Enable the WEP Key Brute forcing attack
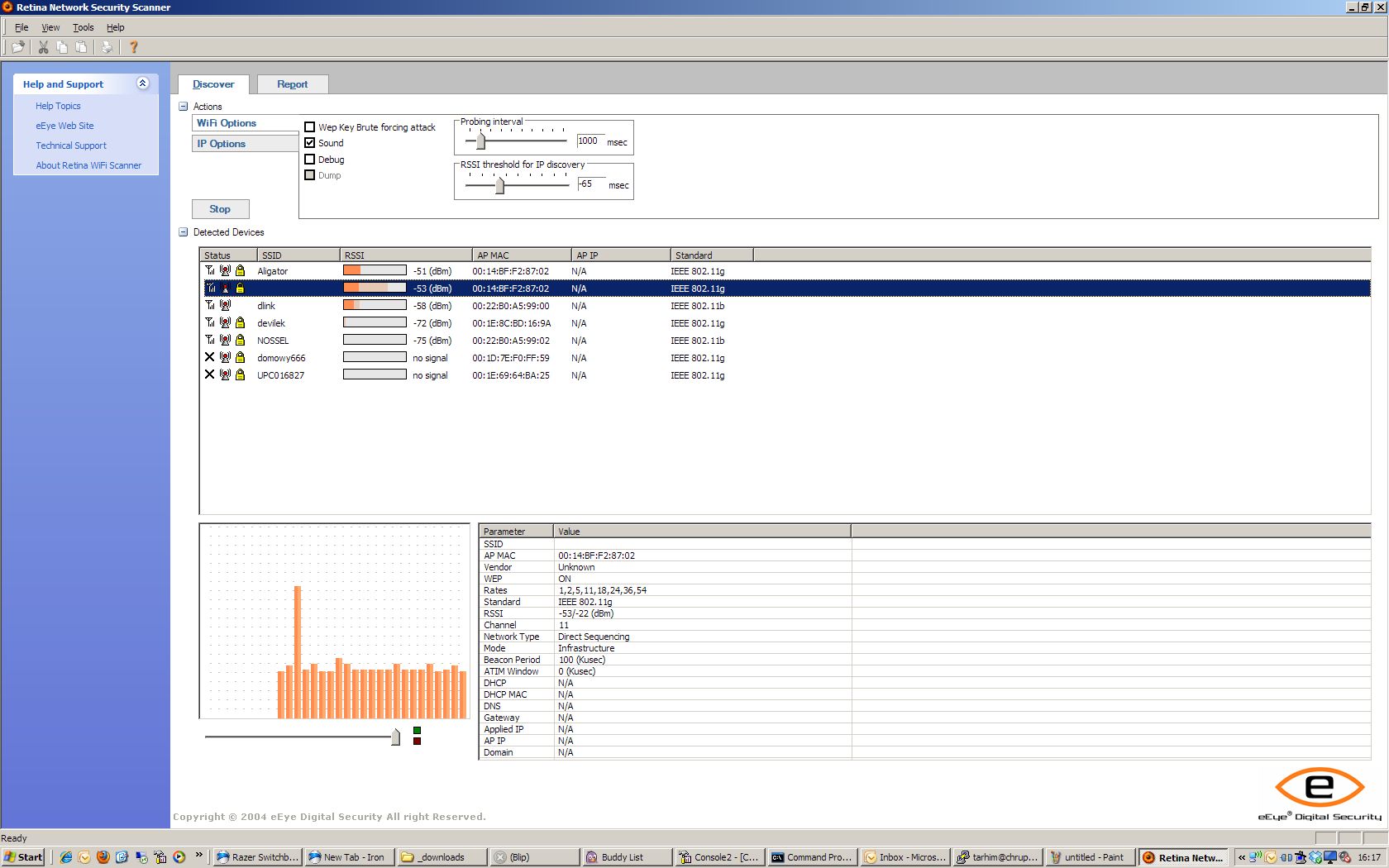Viewport: 1389px width, 868px height. click(x=310, y=126)
